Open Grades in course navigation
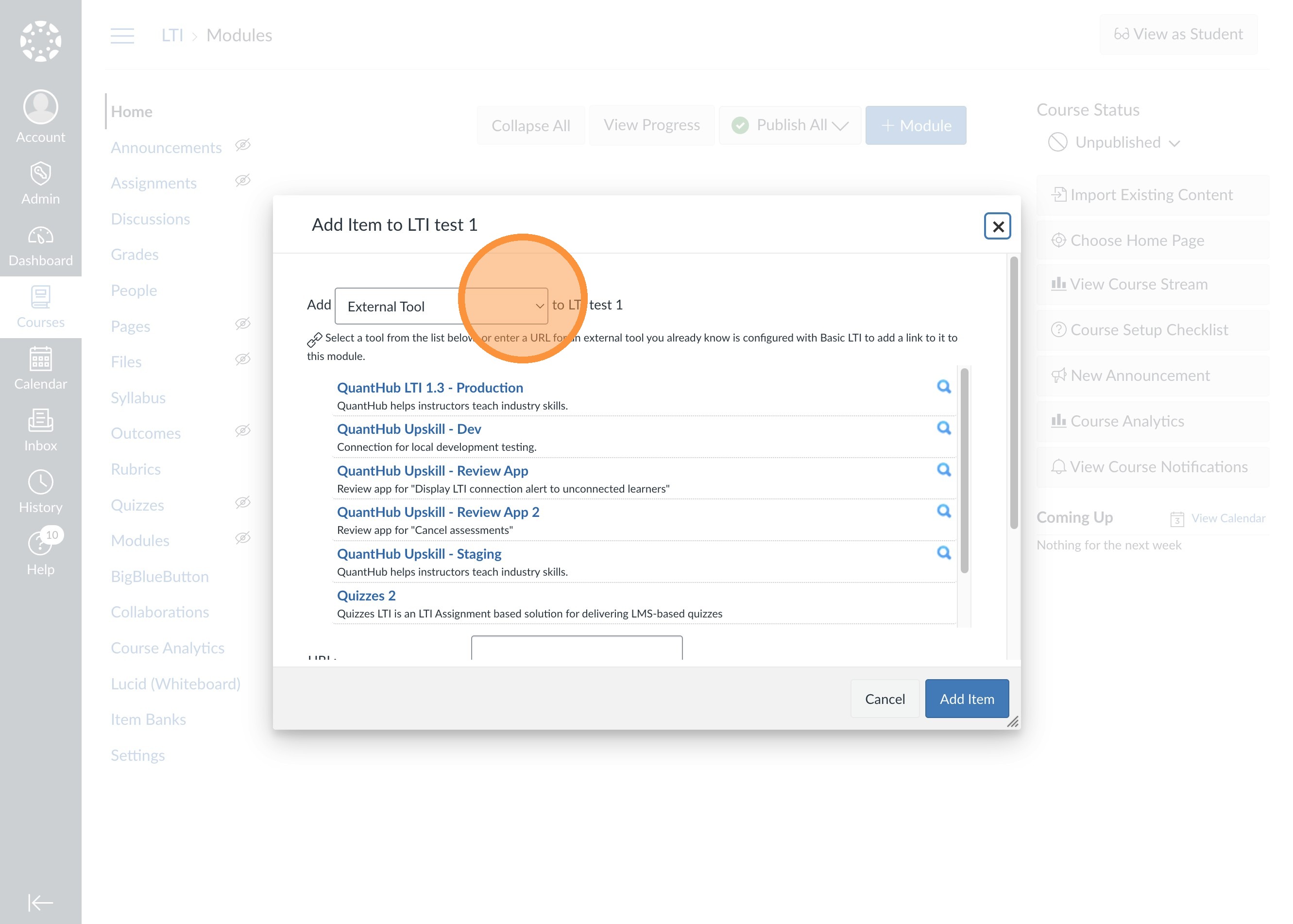Image resolution: width=1293 pixels, height=924 pixels. tap(135, 255)
